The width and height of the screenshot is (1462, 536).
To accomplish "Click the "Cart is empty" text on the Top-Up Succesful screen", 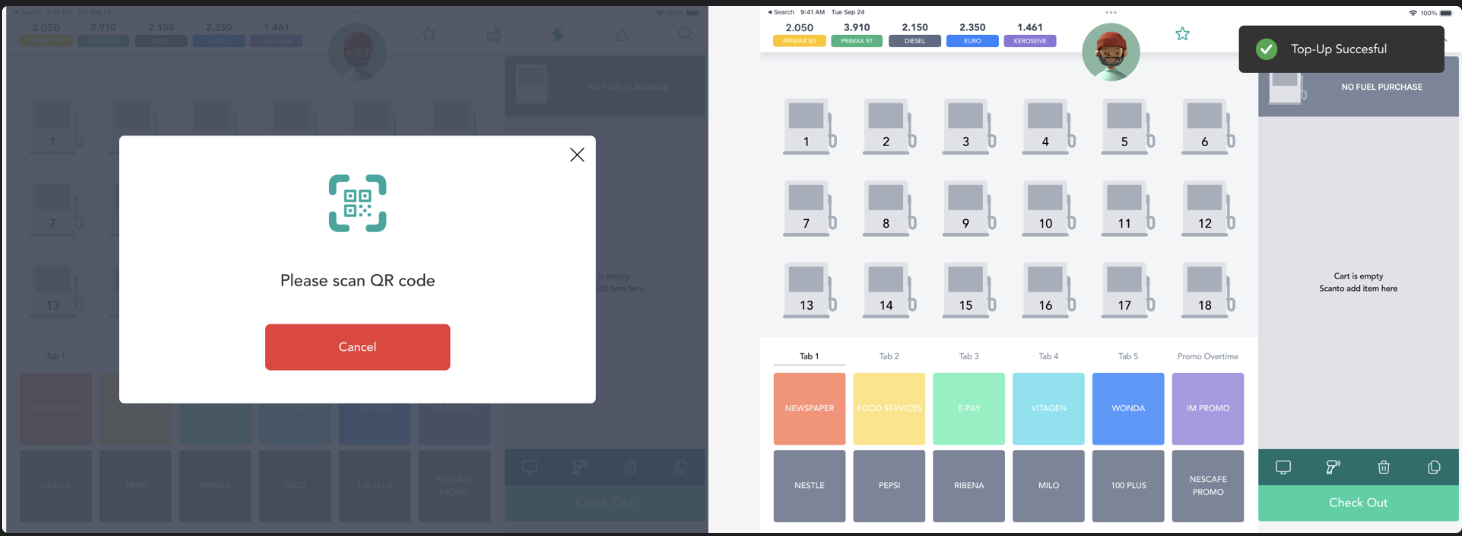I will point(1358,276).
